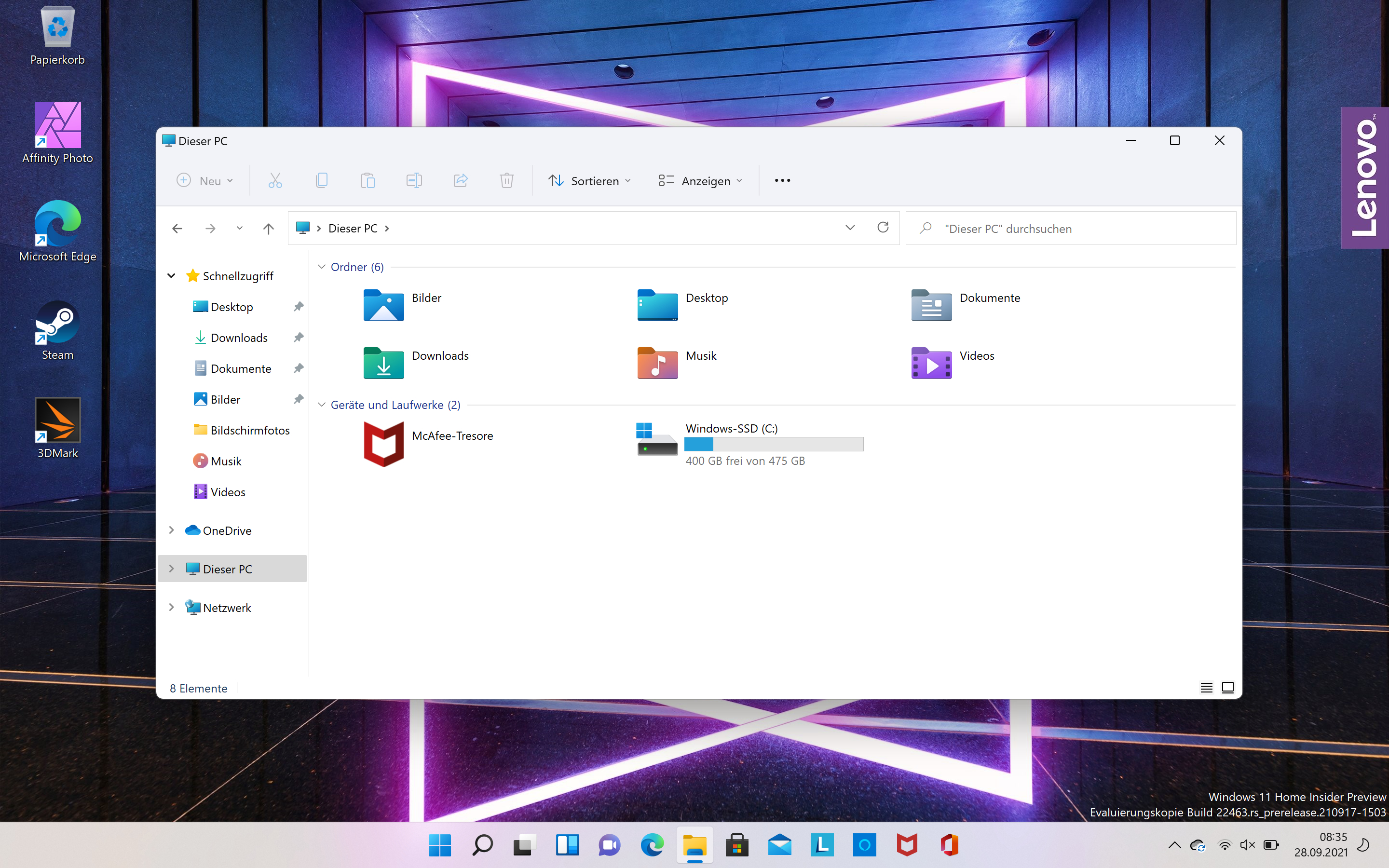Open the Windows Start button on taskbar
This screenshot has height=868, width=1389.
point(440,845)
